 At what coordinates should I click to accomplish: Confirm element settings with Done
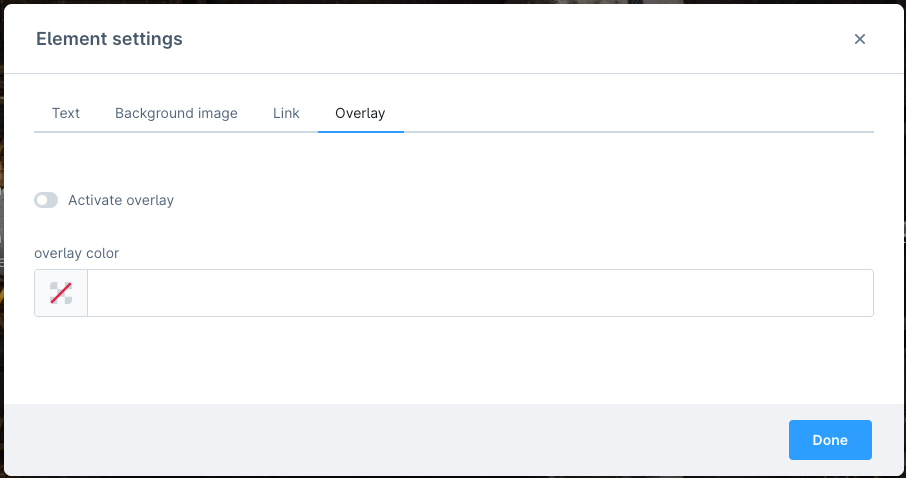click(829, 440)
